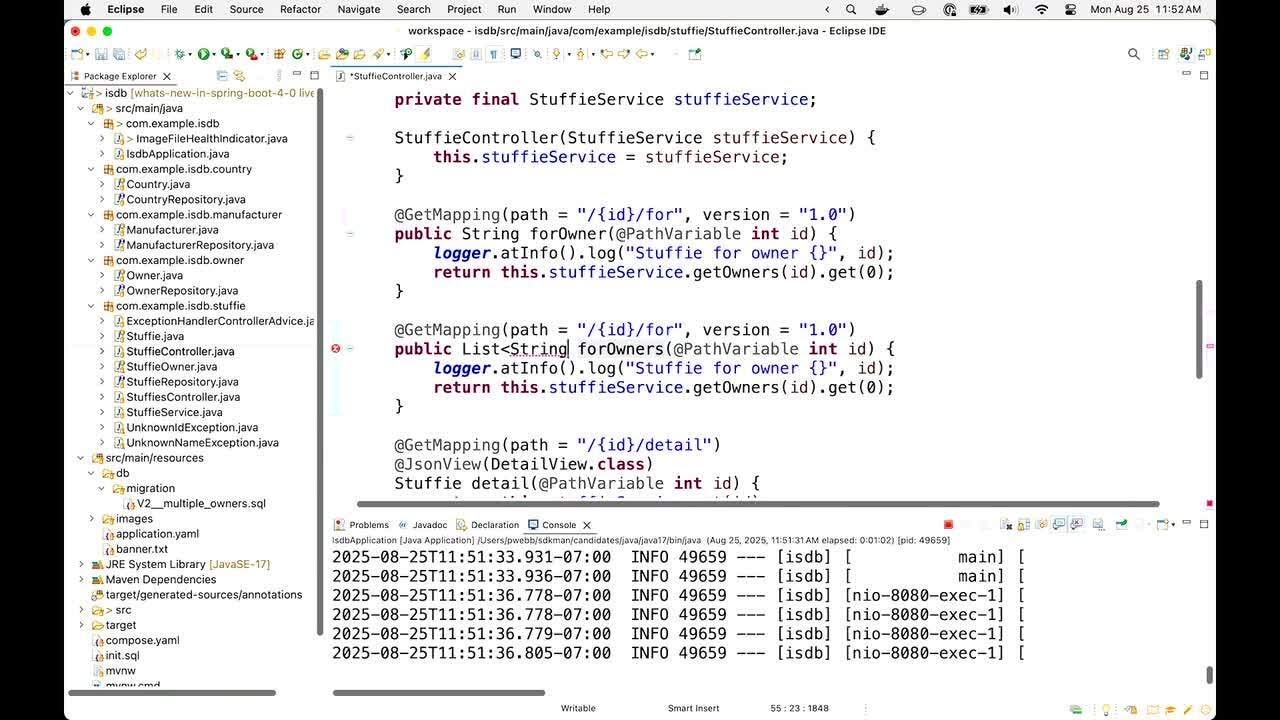Open the Refactor menu
1280x720 pixels.
point(300,9)
